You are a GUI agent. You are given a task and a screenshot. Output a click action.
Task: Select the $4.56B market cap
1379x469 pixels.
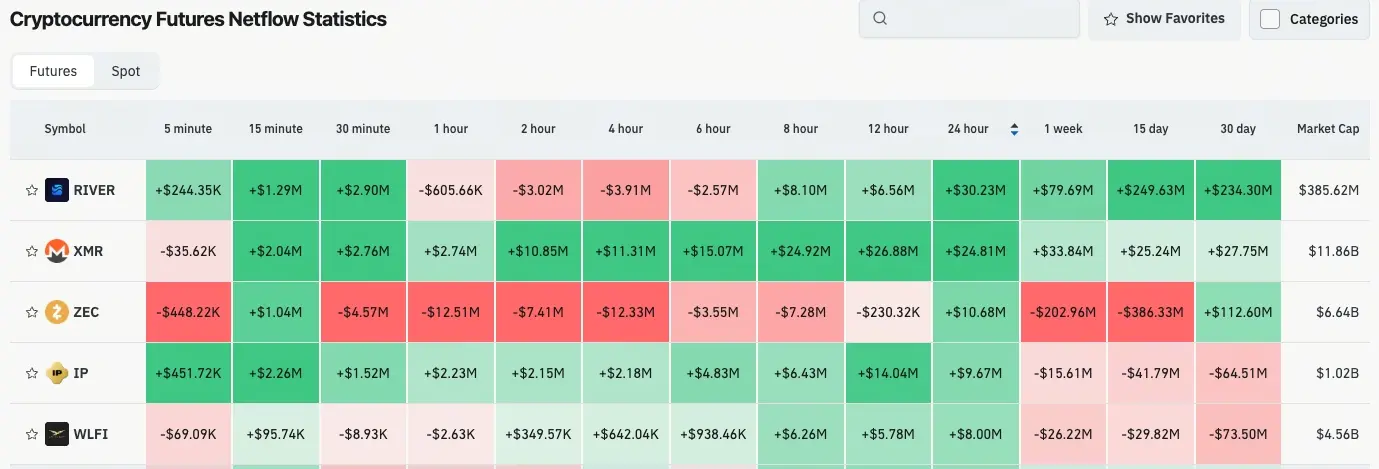pyautogui.click(x=1337, y=434)
